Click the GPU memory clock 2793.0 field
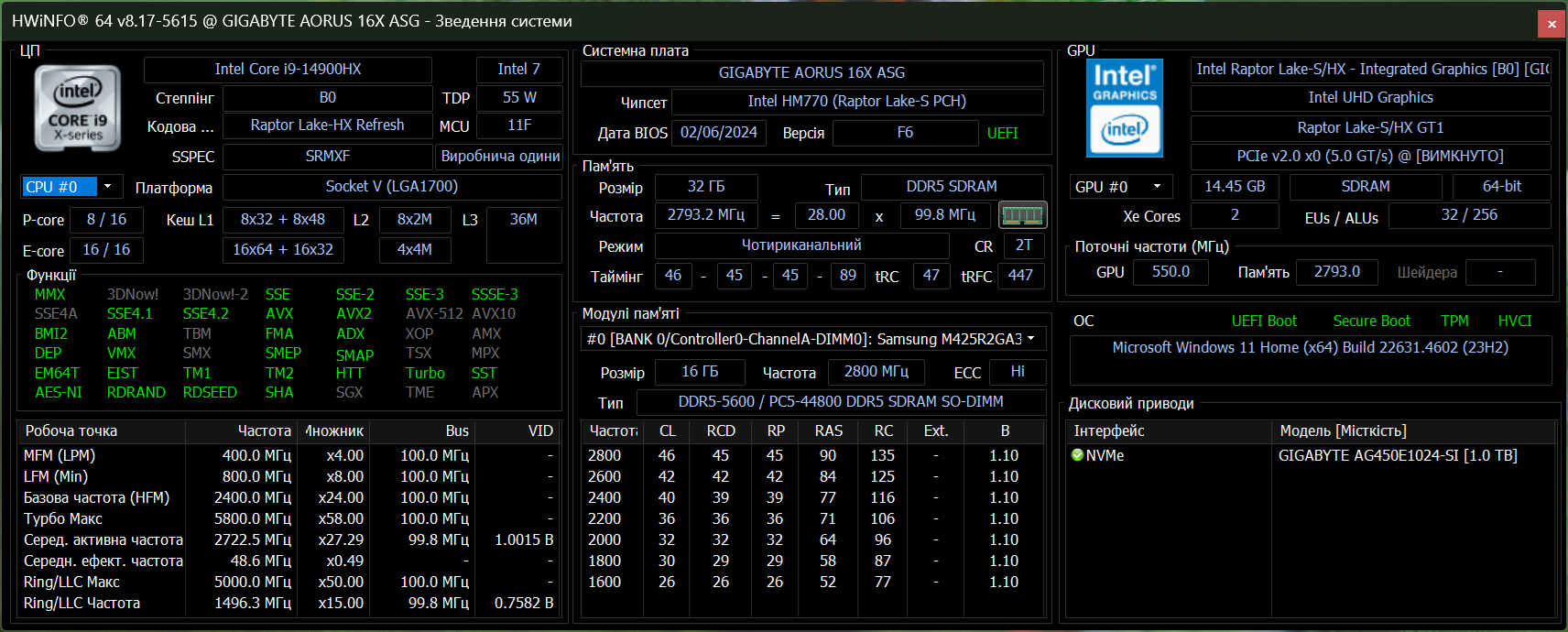The width and height of the screenshot is (1568, 632). pyautogui.click(x=1337, y=272)
